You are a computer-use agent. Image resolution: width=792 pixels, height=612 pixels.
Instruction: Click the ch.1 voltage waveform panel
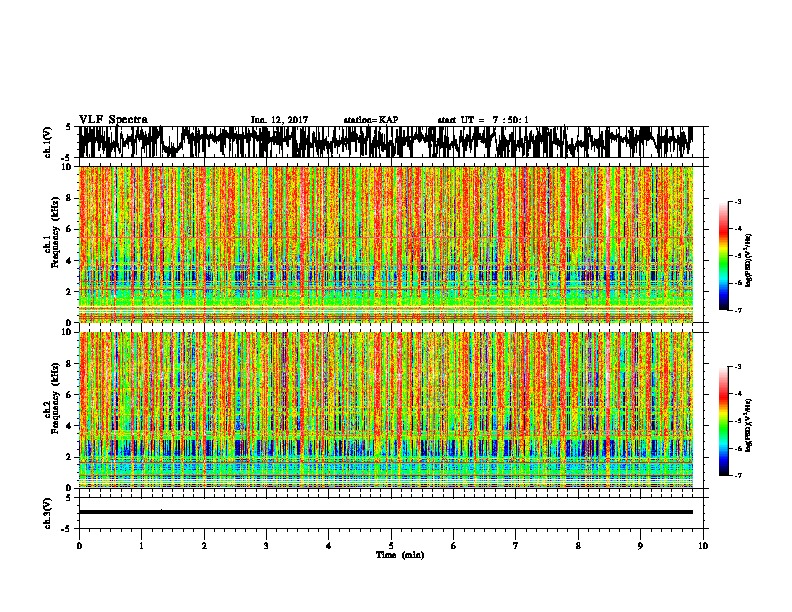391,142
